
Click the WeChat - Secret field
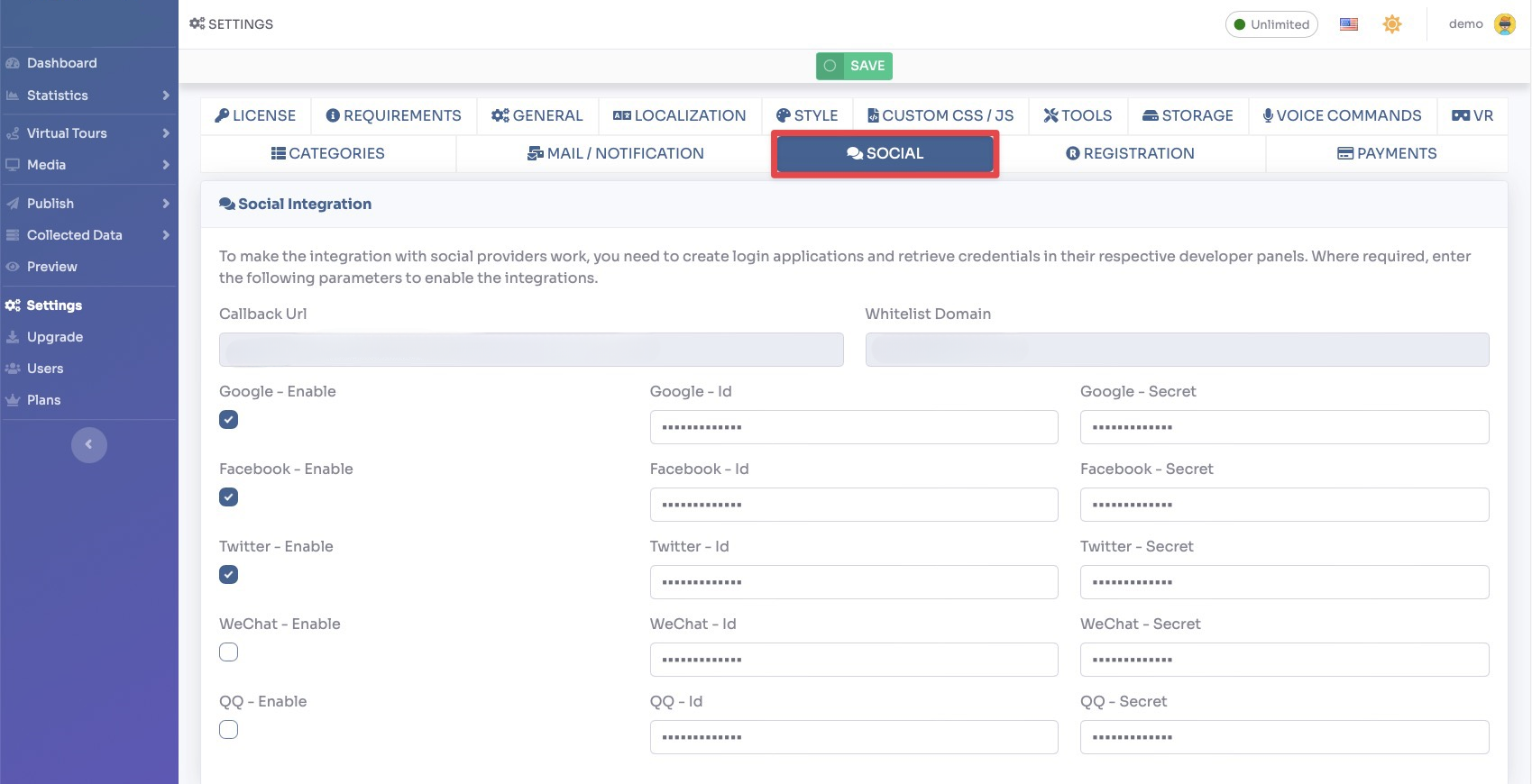pos(1285,660)
